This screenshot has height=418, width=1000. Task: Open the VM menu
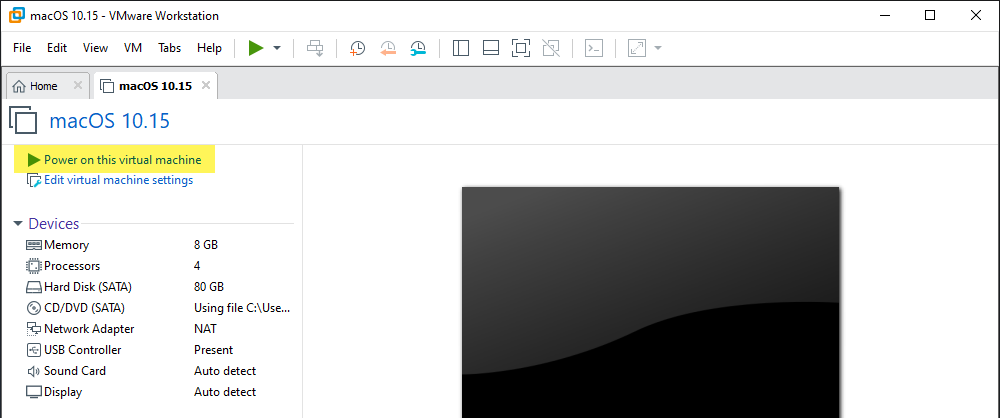(133, 48)
